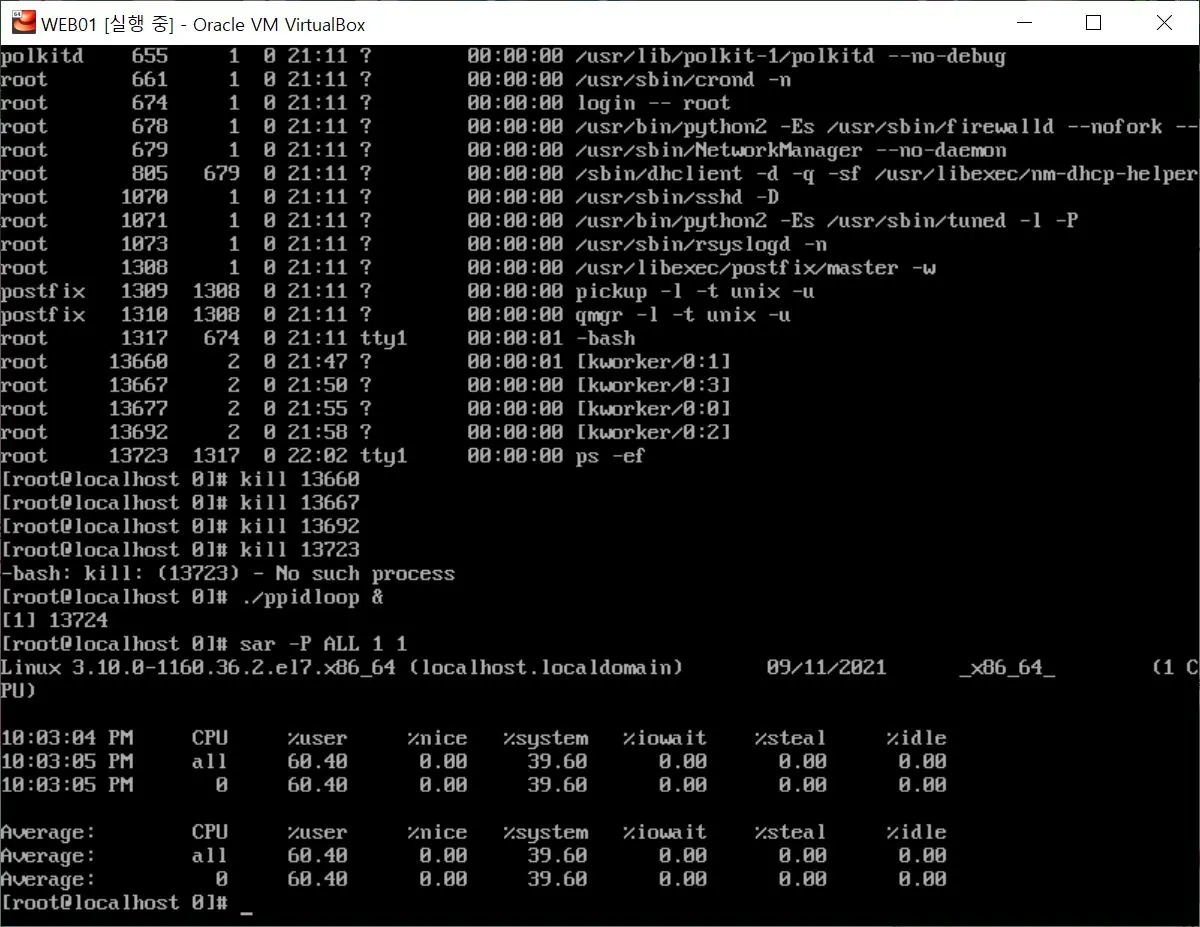Click the 60.40 value in the 10:03:05 PM 'all' row

(x=317, y=762)
